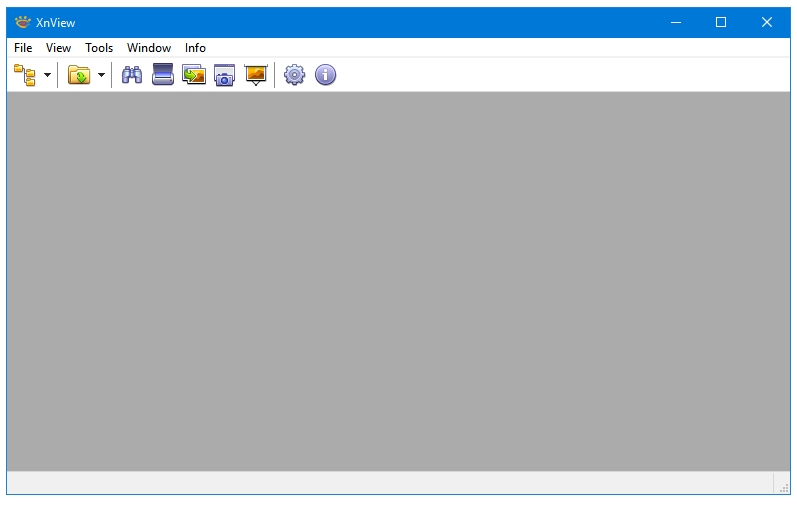The width and height of the screenshot is (797, 505).
Task: Minimize the XnView window
Action: (676, 22)
